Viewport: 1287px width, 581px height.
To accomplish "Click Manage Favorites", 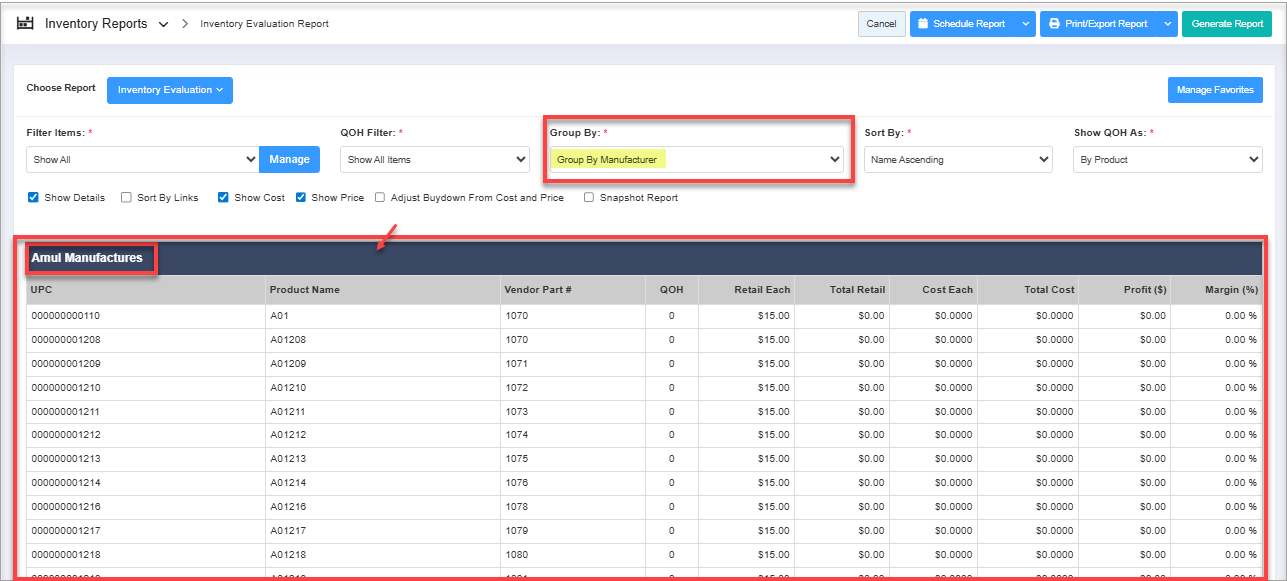I will pos(1214,90).
